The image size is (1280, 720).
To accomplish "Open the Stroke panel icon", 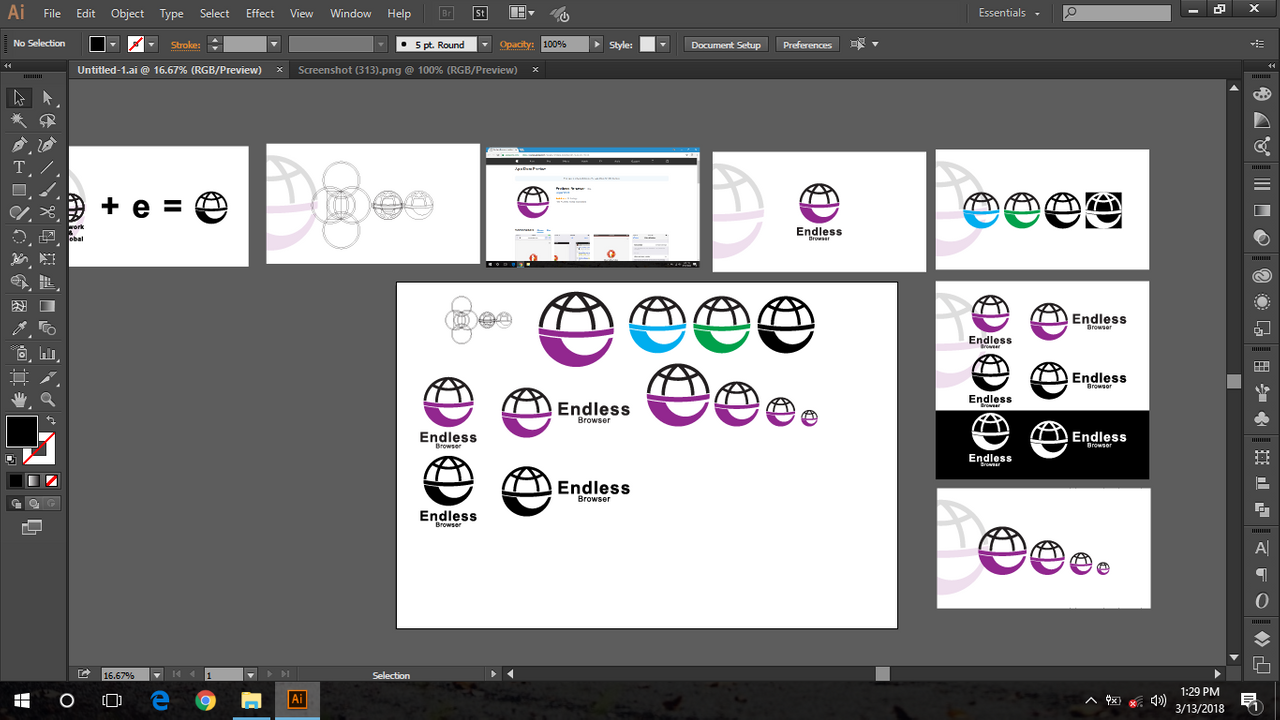I will pyautogui.click(x=1262, y=185).
